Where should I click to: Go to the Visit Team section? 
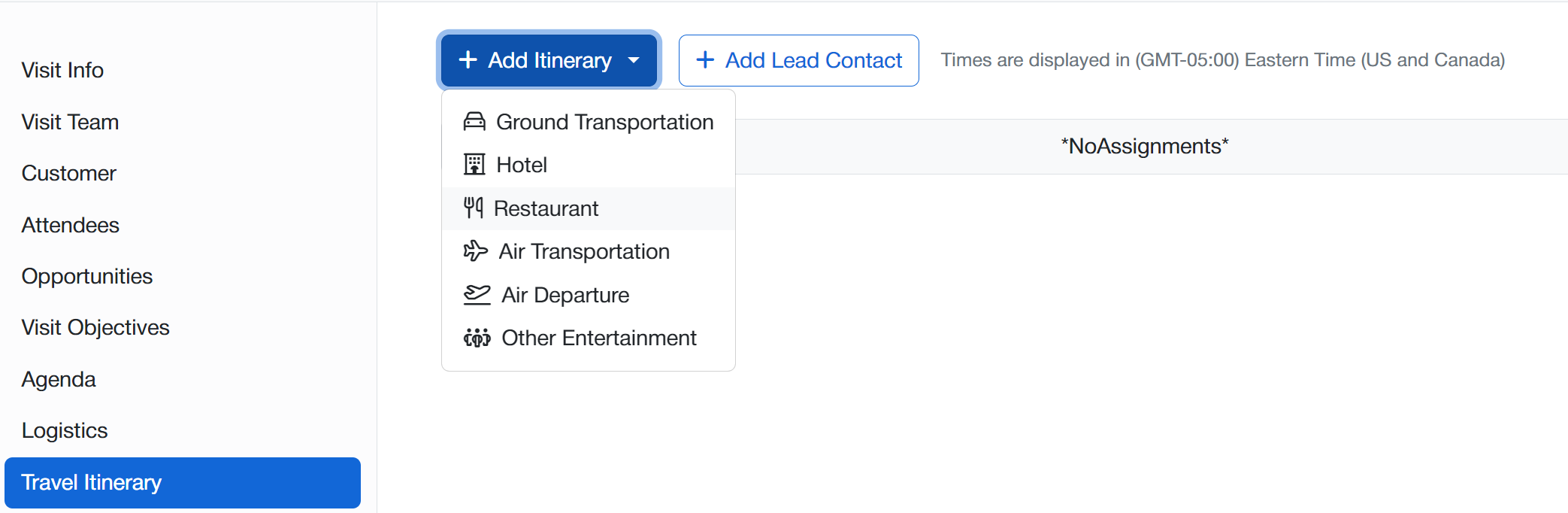coord(70,122)
